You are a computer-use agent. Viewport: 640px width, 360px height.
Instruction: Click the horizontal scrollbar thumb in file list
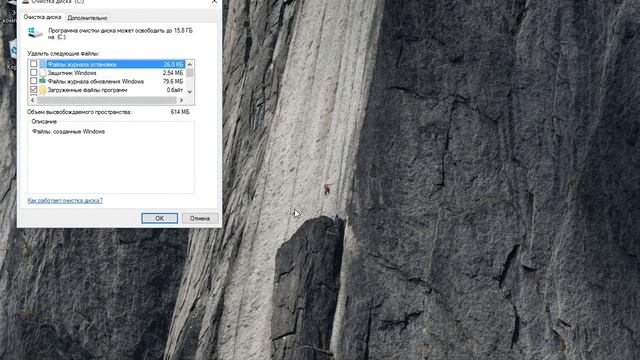click(x=107, y=100)
